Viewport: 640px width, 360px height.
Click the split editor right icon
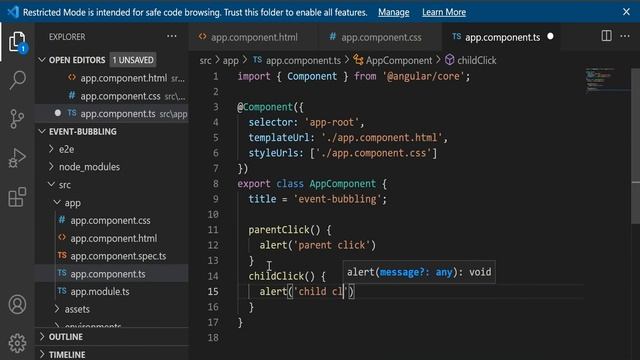click(x=607, y=36)
